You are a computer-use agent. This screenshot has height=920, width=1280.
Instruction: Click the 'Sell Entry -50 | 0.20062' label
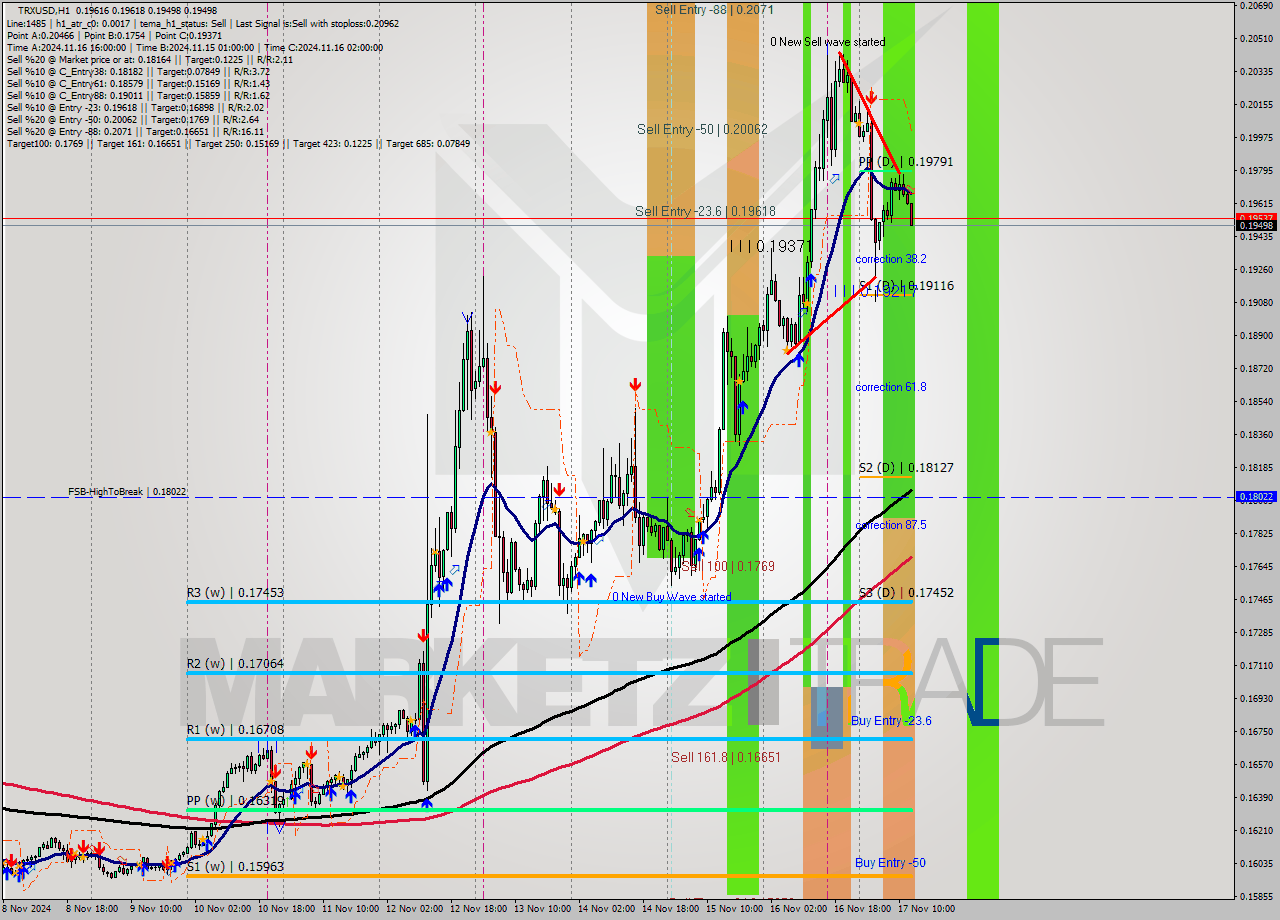(702, 129)
